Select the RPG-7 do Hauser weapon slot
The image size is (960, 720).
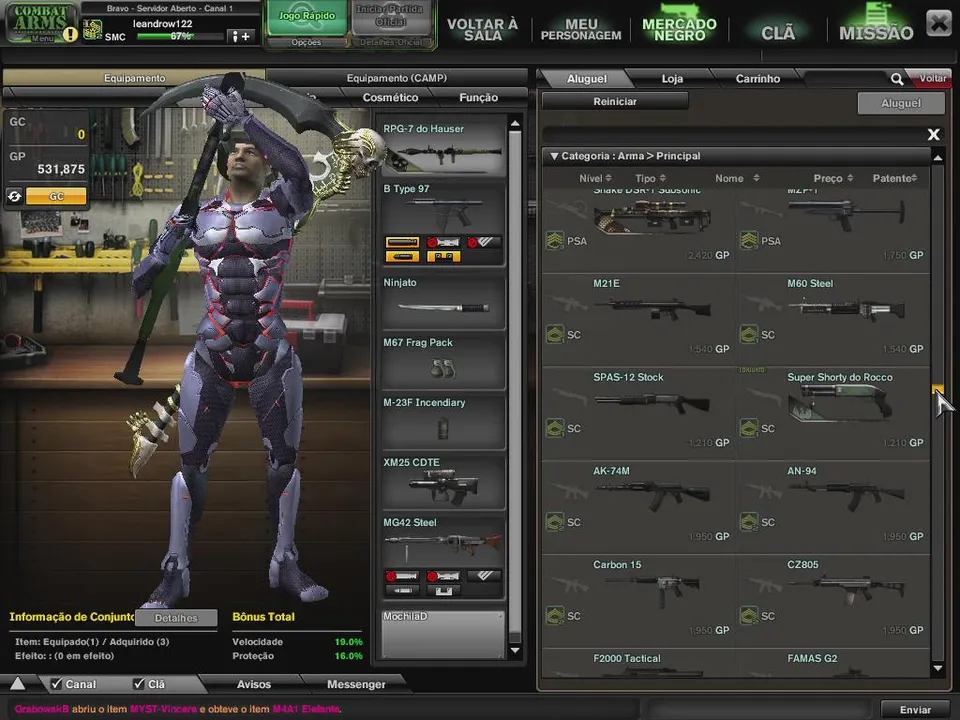(442, 147)
